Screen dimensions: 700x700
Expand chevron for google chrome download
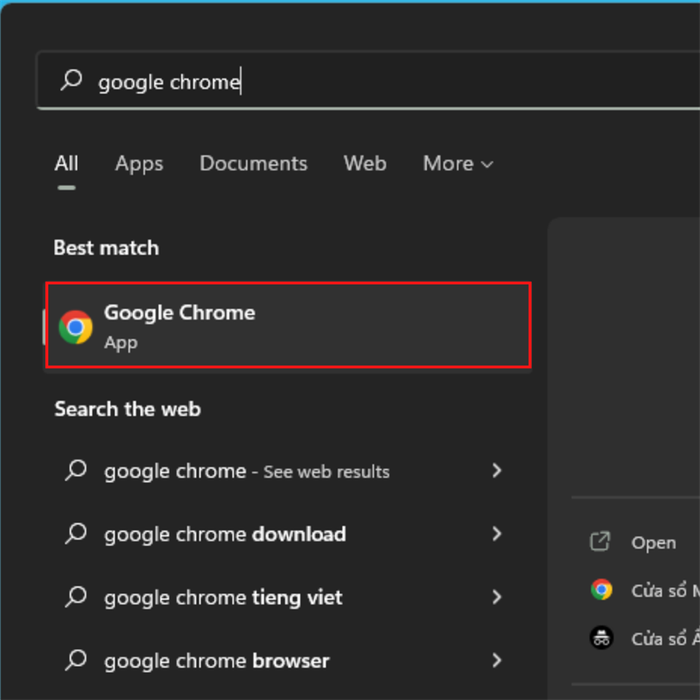tap(496, 533)
